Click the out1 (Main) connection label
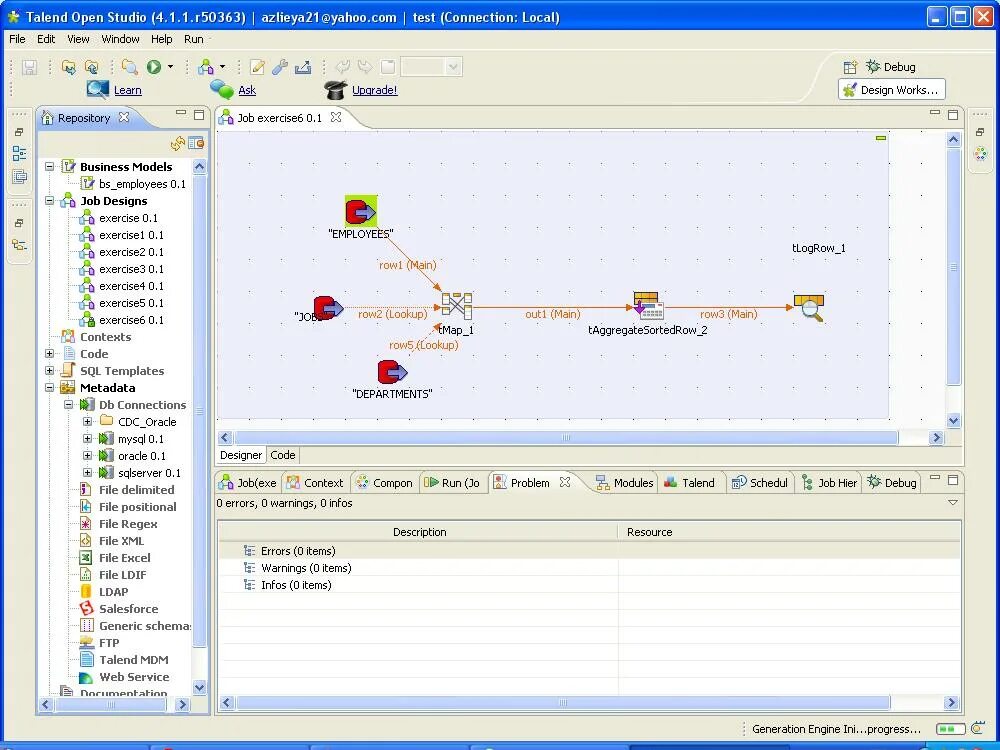Image resolution: width=1000 pixels, height=750 pixels. 552,314
